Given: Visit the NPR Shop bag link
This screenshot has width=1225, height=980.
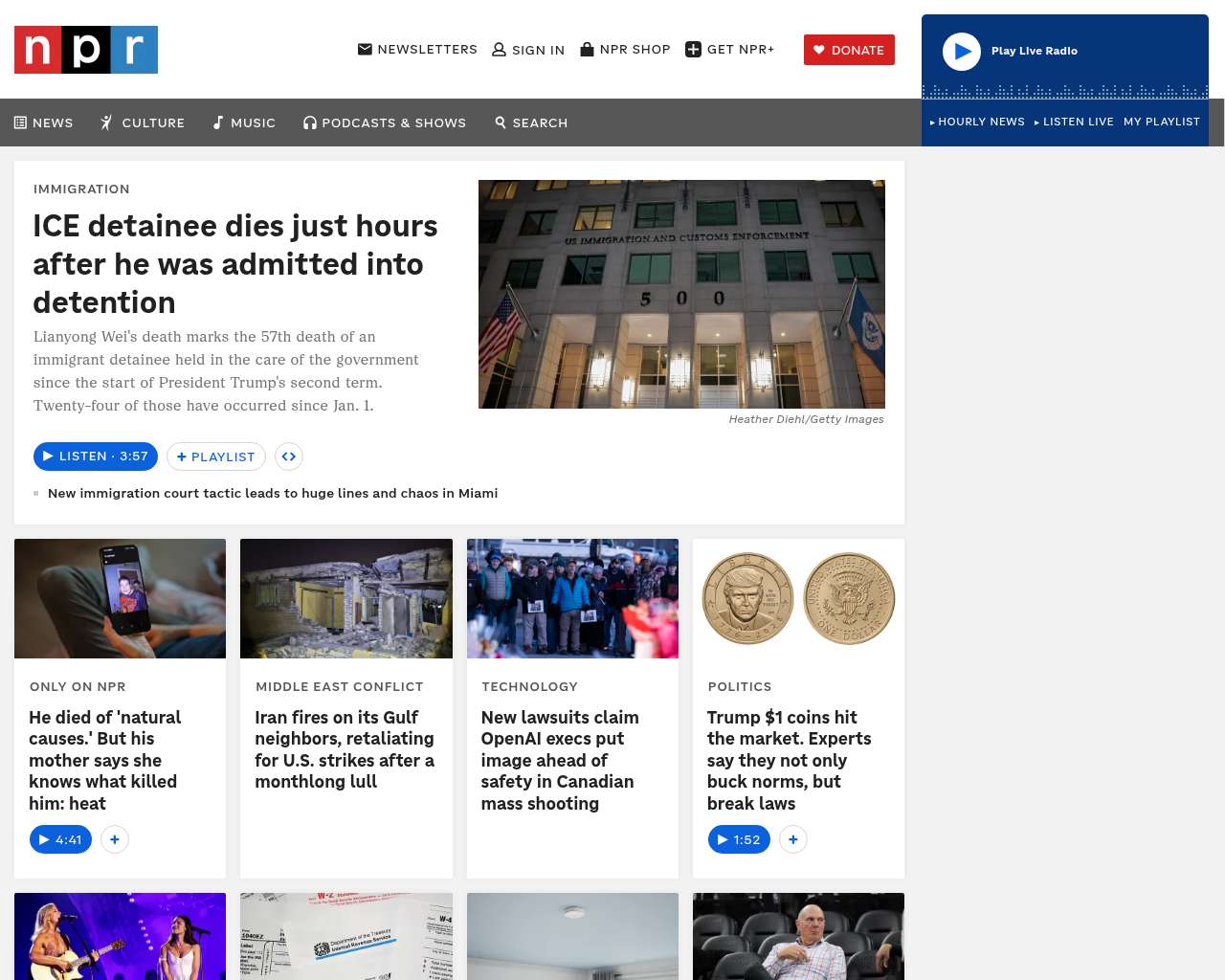Looking at the screenshot, I should (625, 50).
